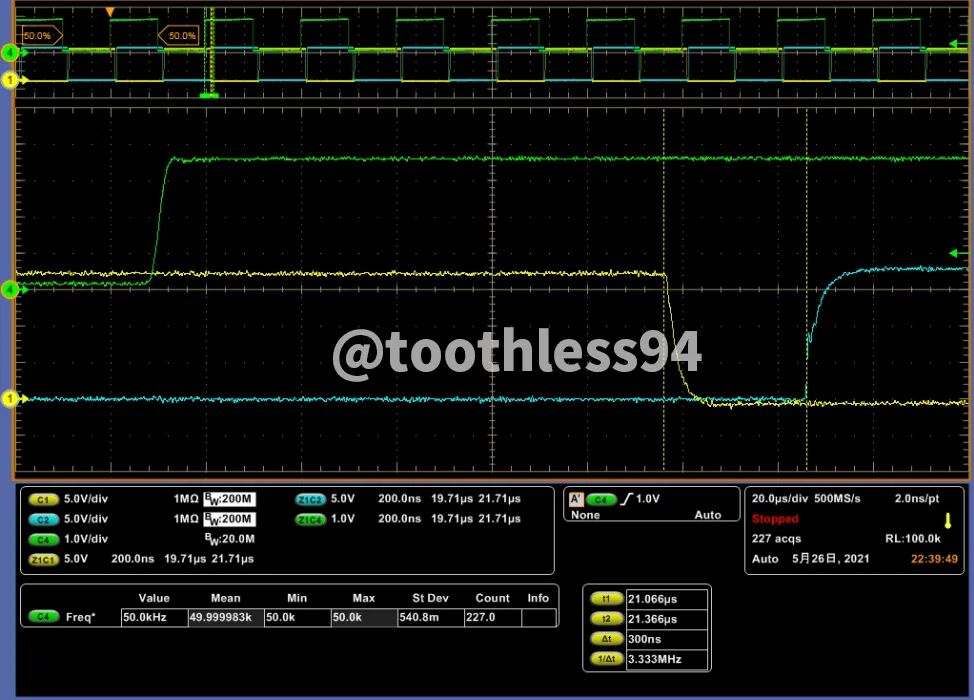This screenshot has height=700, width=974.
Task: Click the Info column header
Action: click(x=538, y=598)
